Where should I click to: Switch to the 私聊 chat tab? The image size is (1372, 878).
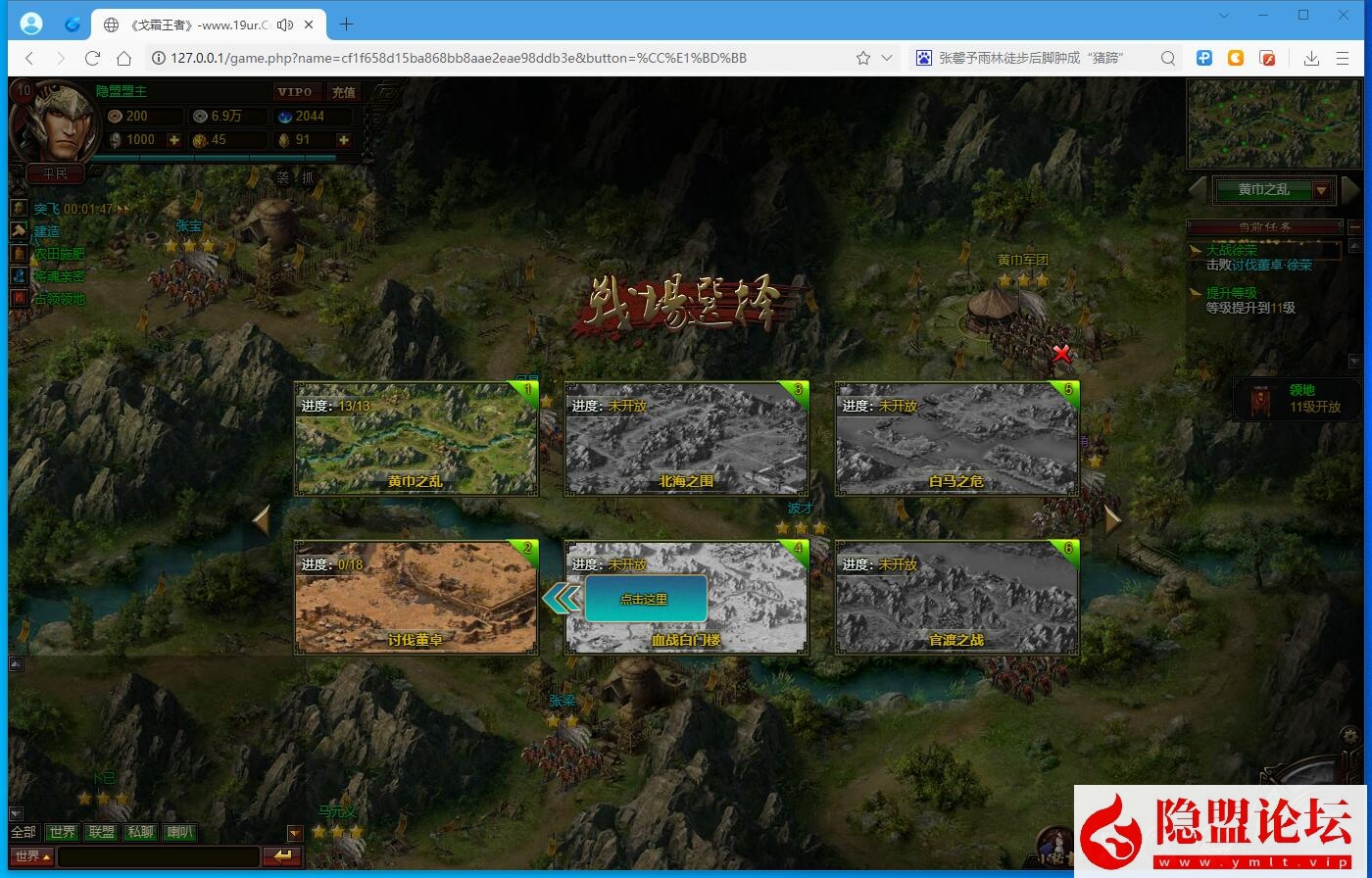140,833
